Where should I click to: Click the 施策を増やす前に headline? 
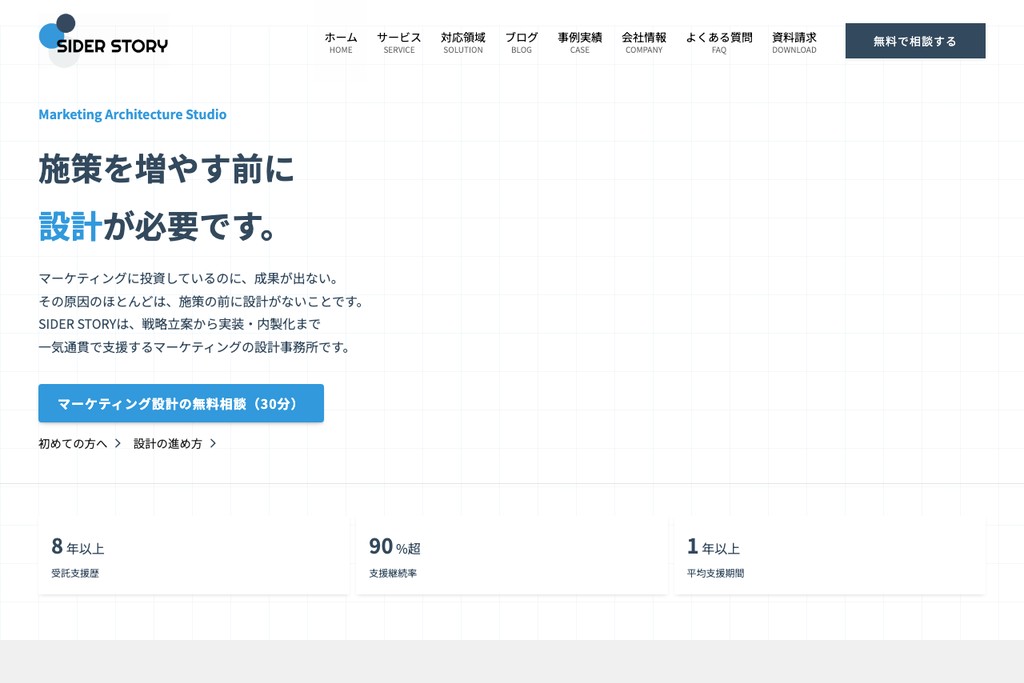pyautogui.click(x=167, y=169)
